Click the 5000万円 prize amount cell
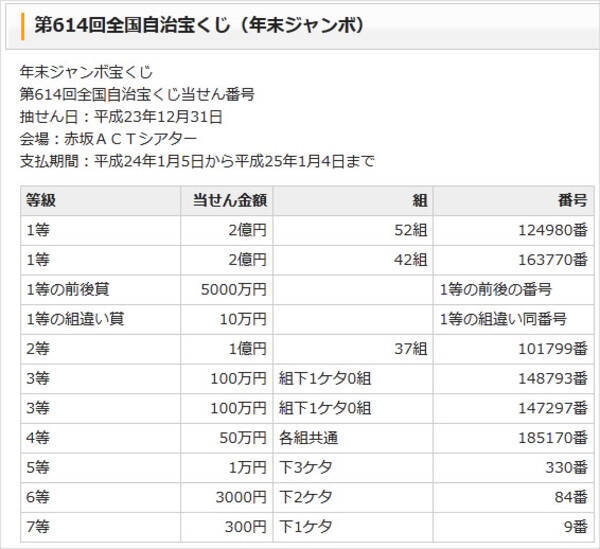Screen dimensions: 600x549 (x=234, y=290)
